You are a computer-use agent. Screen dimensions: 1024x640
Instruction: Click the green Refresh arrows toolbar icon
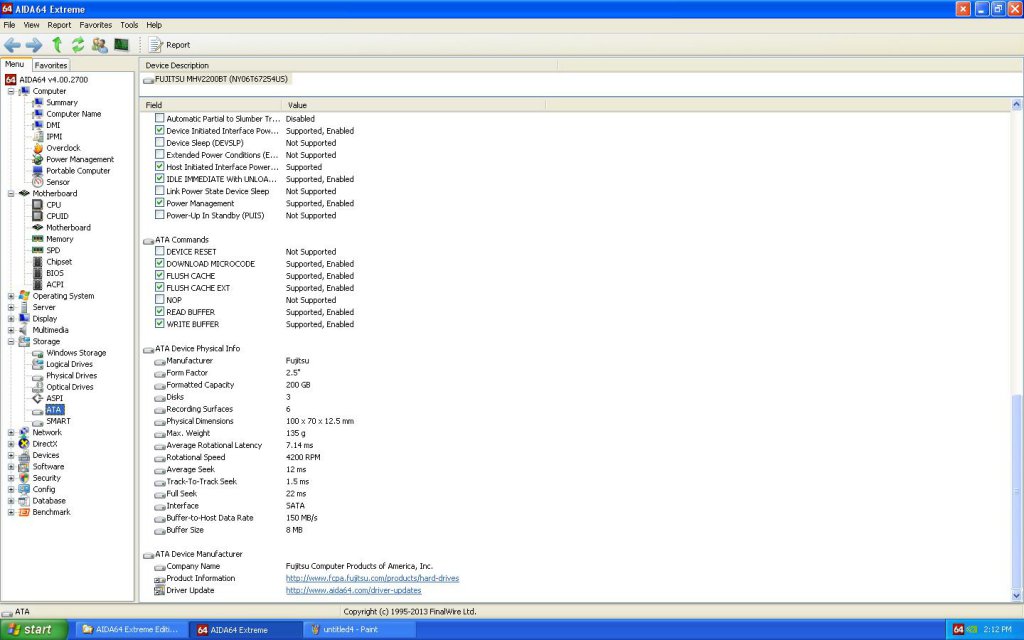pyautogui.click(x=78, y=45)
